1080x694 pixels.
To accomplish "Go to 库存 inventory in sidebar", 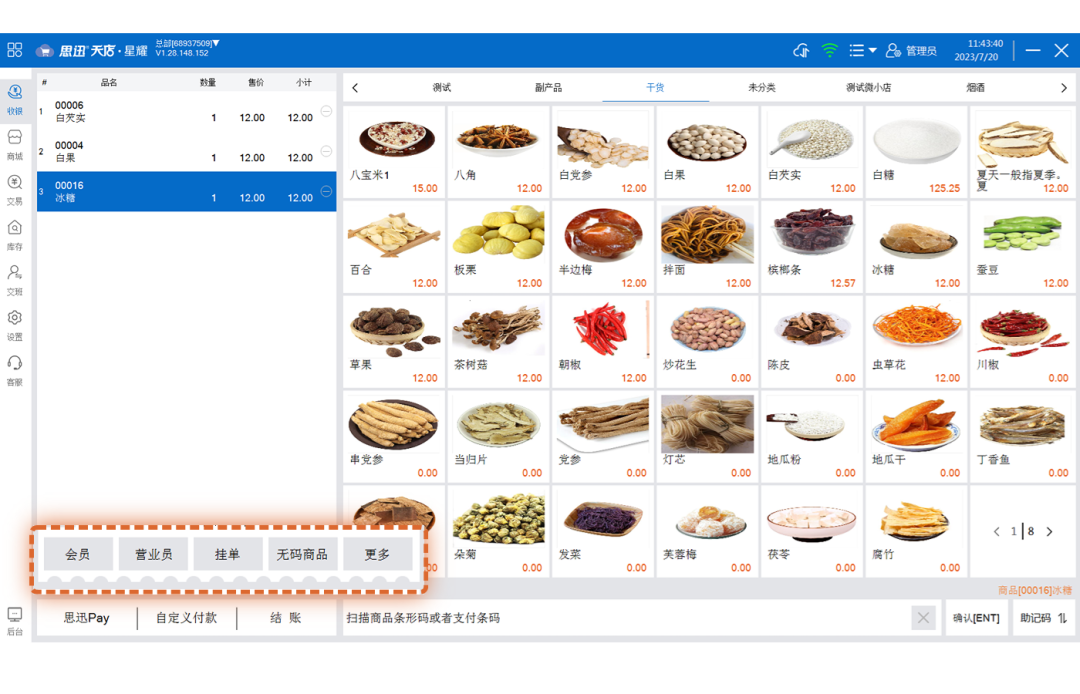I will click(x=15, y=232).
